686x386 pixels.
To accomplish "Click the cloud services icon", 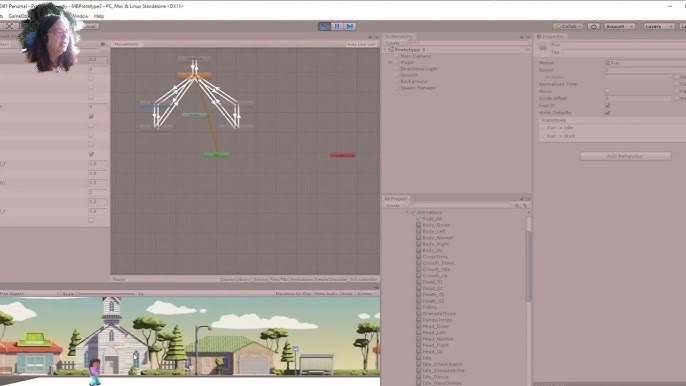I will pos(593,26).
